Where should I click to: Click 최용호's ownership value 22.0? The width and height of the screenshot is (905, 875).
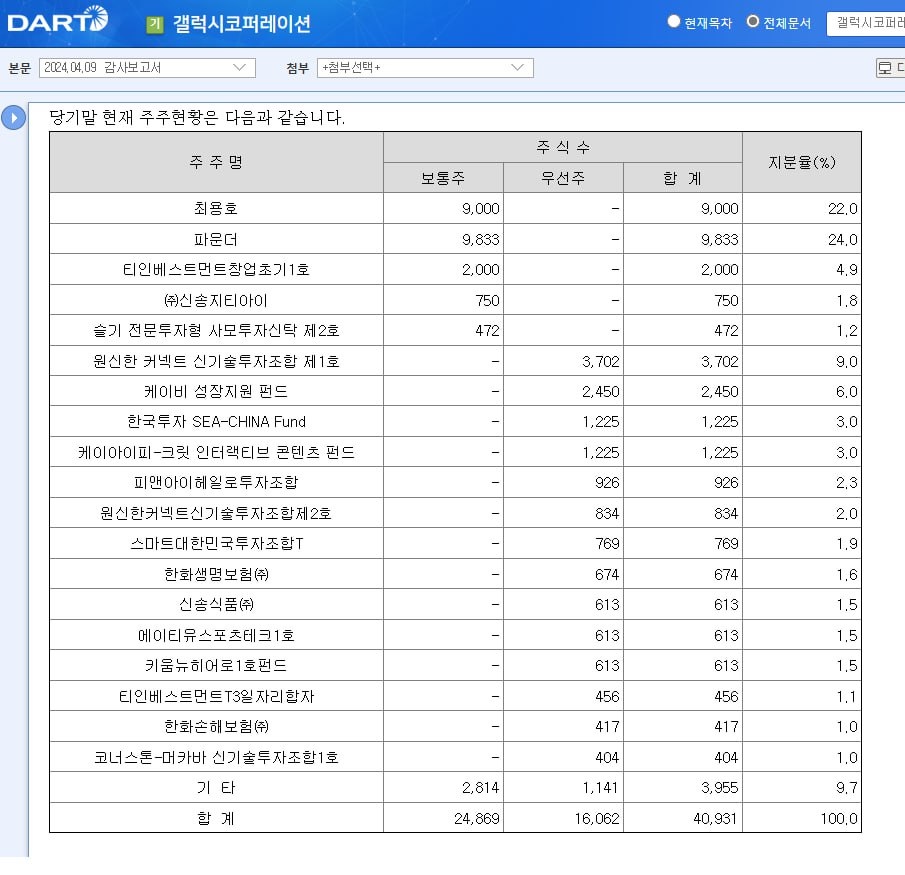point(843,208)
